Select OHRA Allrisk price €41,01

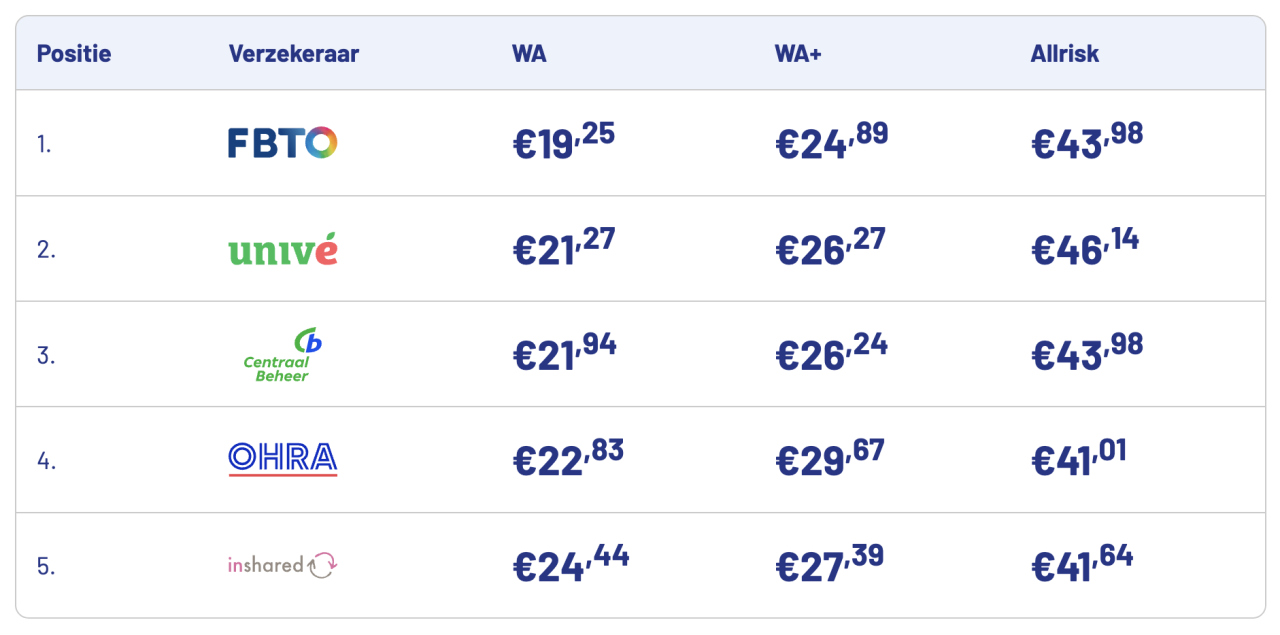pyautogui.click(x=1078, y=459)
